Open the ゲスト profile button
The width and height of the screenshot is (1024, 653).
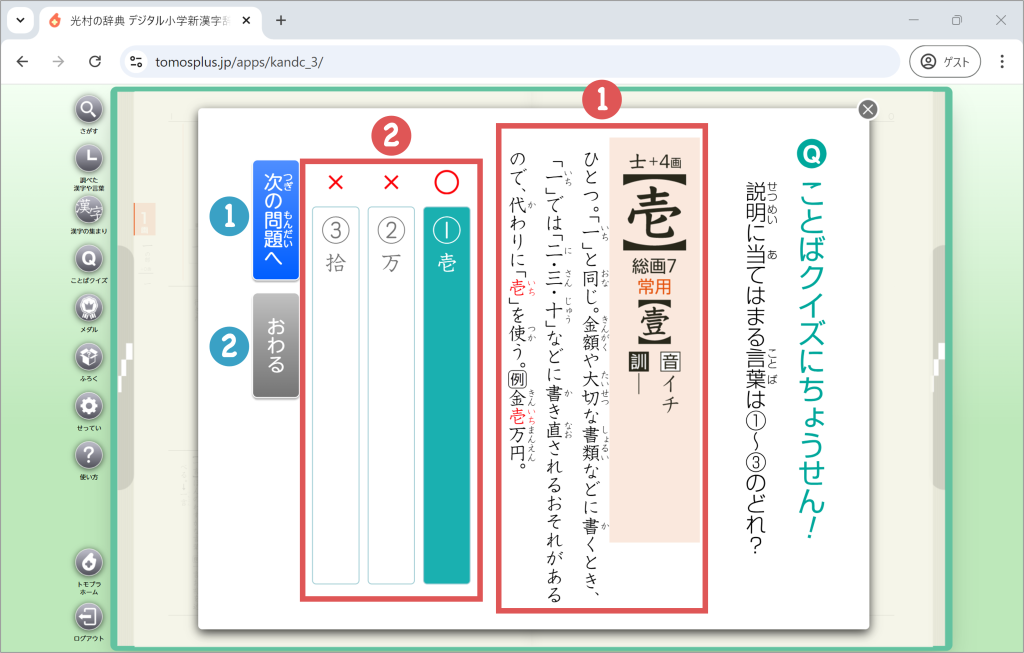pos(945,61)
